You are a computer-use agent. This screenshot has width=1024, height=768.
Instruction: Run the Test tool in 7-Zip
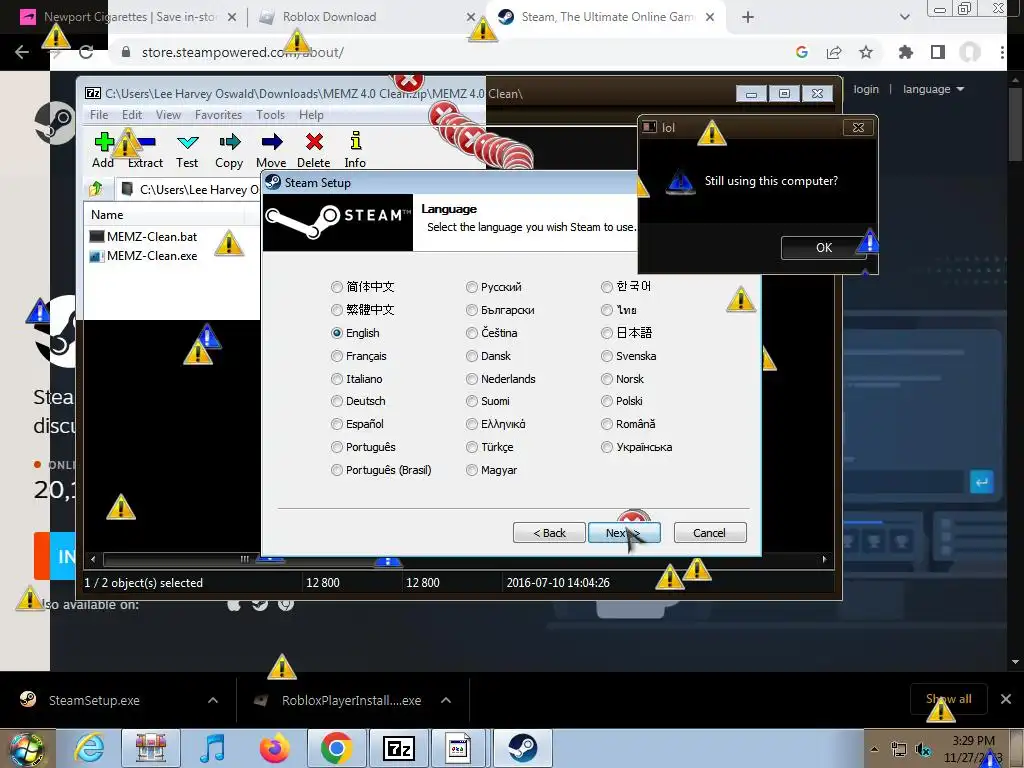click(x=187, y=150)
